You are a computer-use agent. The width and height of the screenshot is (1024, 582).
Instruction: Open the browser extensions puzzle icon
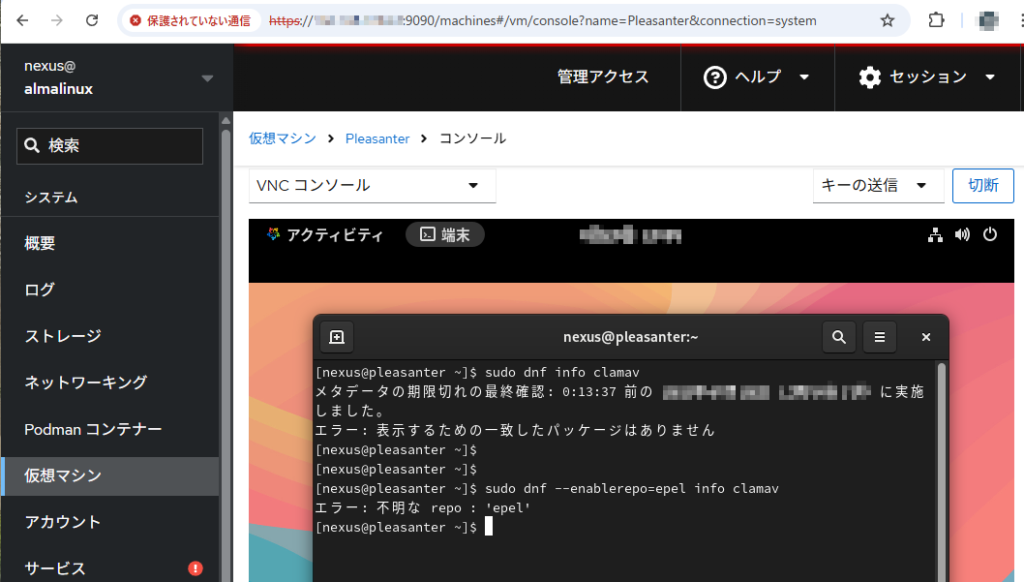[936, 20]
